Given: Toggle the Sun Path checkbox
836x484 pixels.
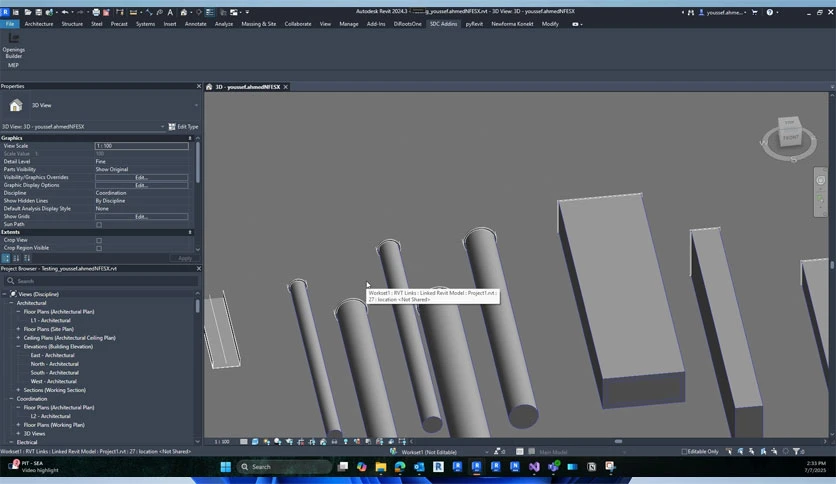Looking at the screenshot, I should (x=99, y=224).
